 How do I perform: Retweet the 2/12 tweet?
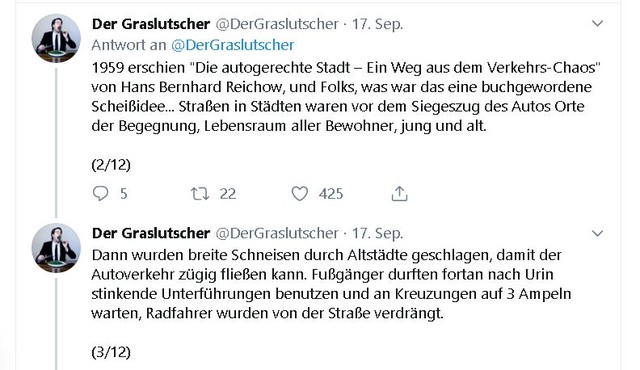tap(200, 193)
